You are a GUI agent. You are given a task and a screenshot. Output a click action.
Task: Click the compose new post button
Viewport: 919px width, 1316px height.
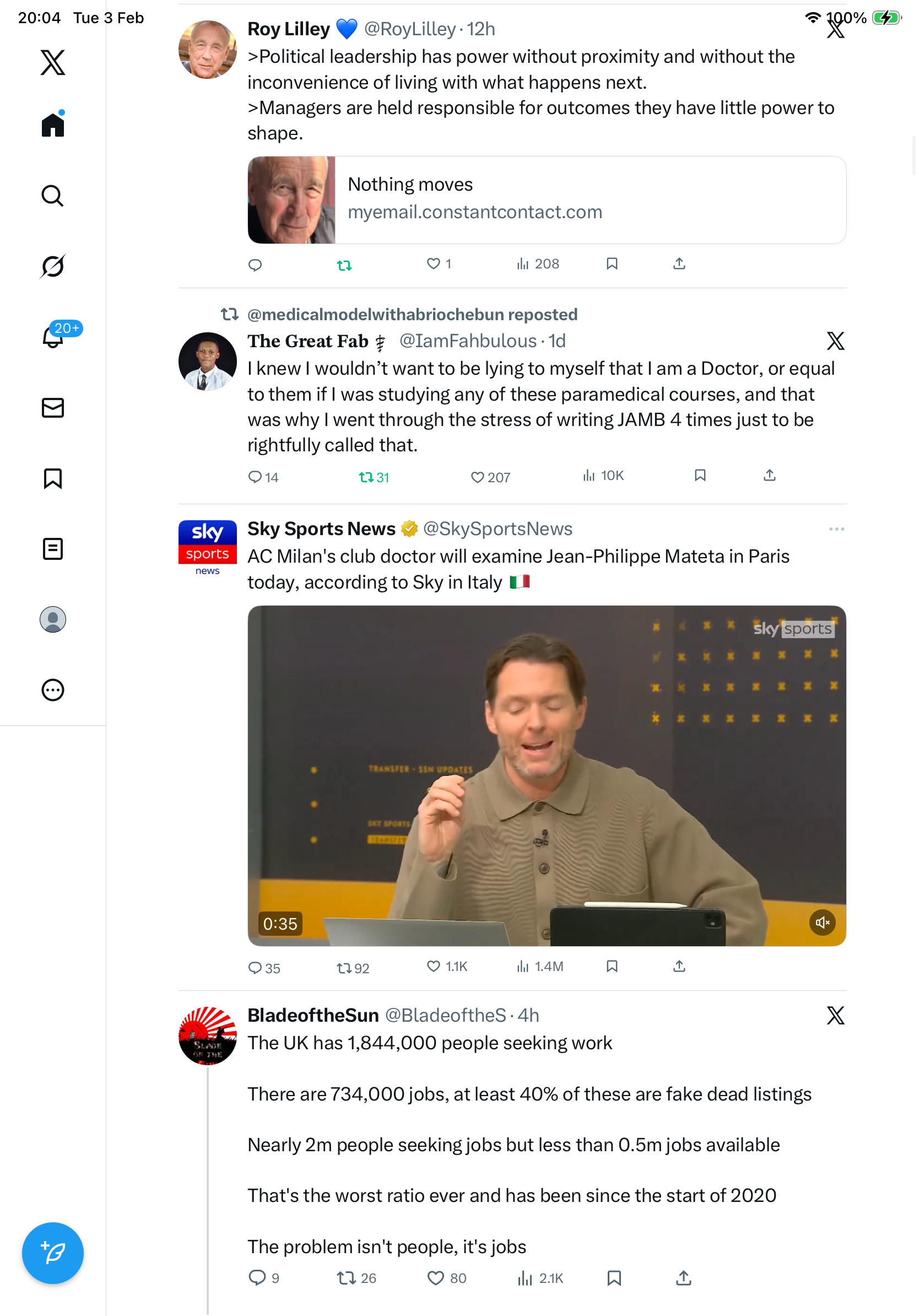(53, 1253)
